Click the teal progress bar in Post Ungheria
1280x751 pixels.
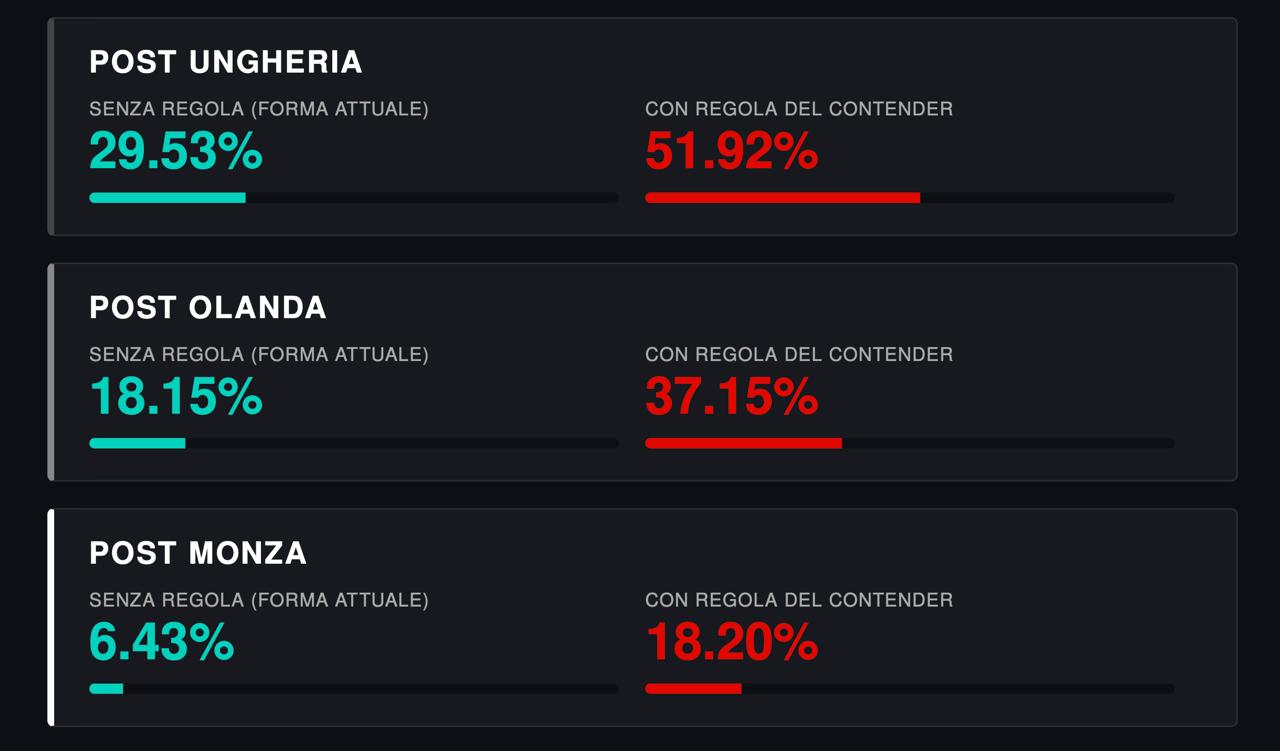pyautogui.click(x=354, y=198)
